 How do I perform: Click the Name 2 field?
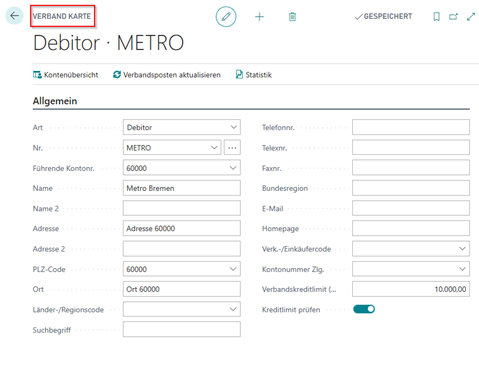182,208
